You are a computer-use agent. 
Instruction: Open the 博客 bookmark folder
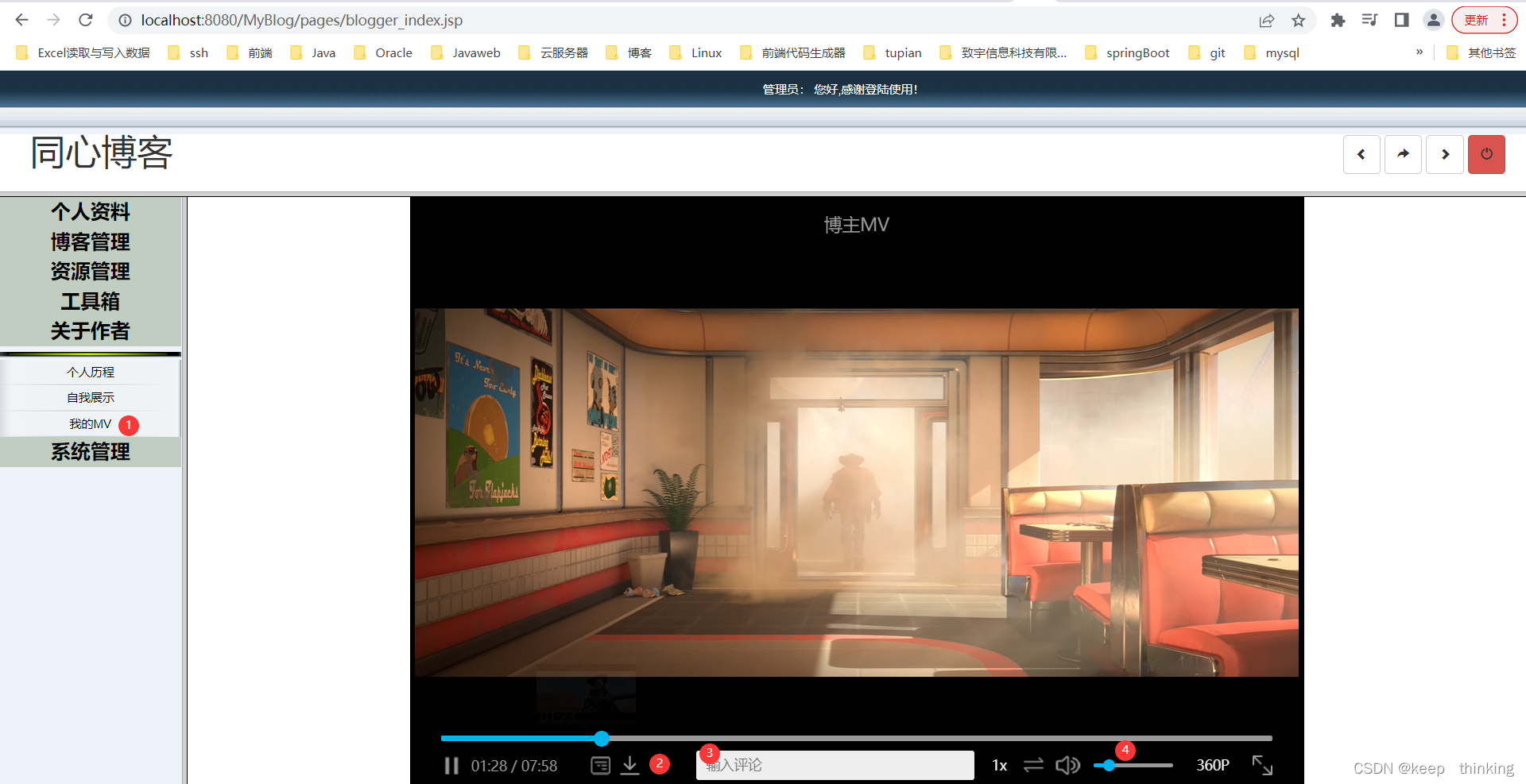click(x=629, y=52)
